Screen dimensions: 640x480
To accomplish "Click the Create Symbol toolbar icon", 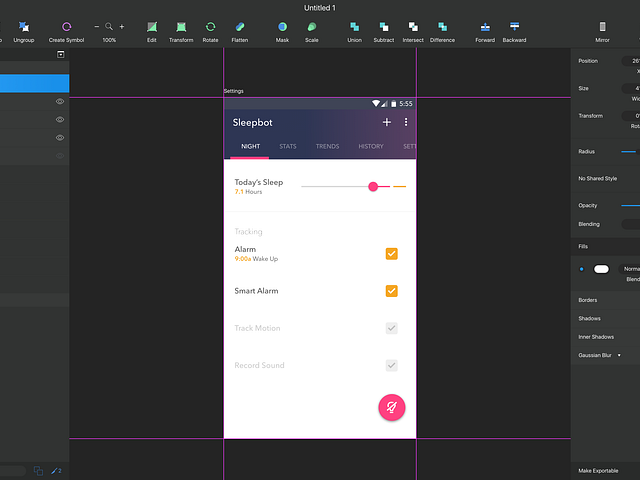I will (66, 27).
